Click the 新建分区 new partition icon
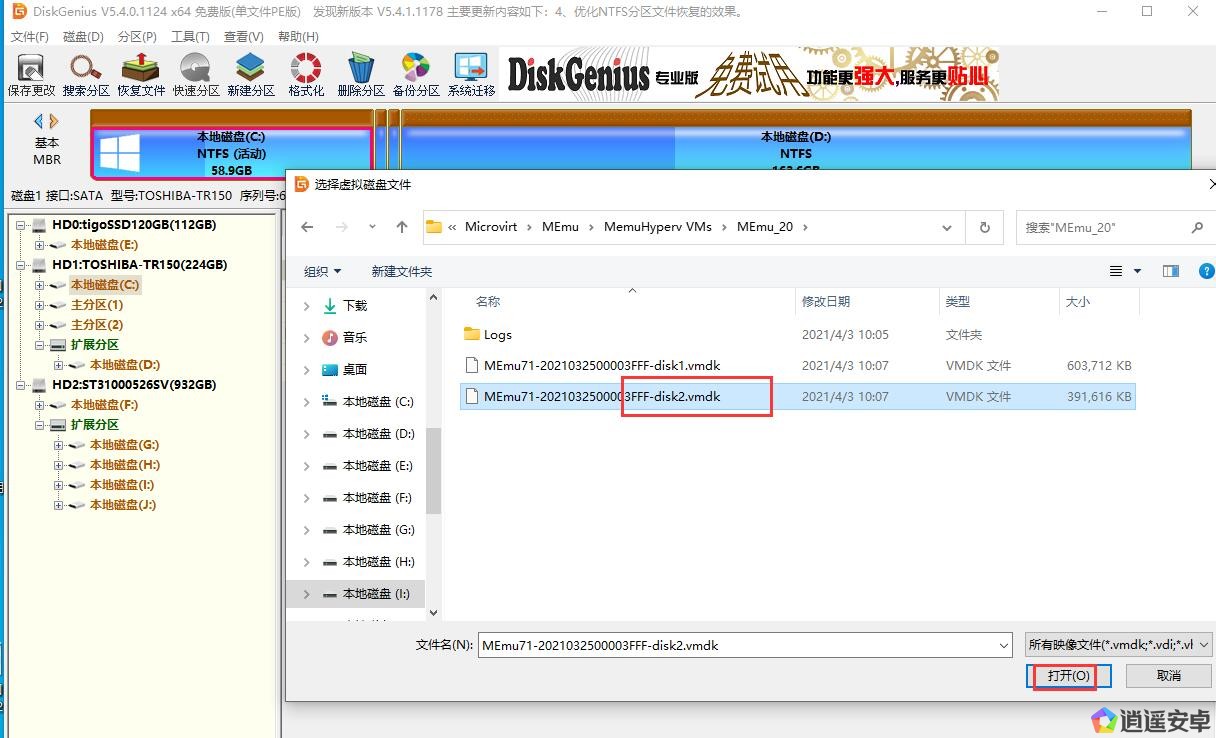This screenshot has width=1216, height=738. click(250, 74)
